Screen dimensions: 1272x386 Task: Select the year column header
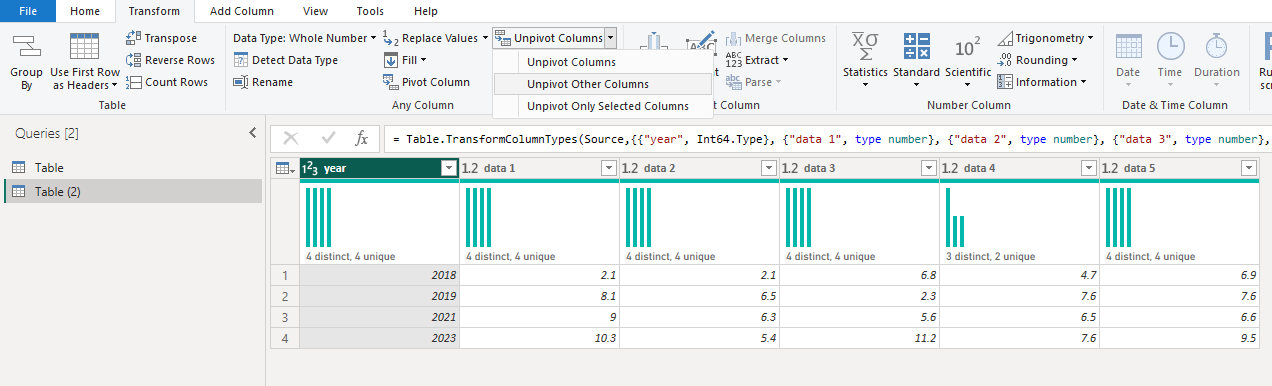point(379,169)
